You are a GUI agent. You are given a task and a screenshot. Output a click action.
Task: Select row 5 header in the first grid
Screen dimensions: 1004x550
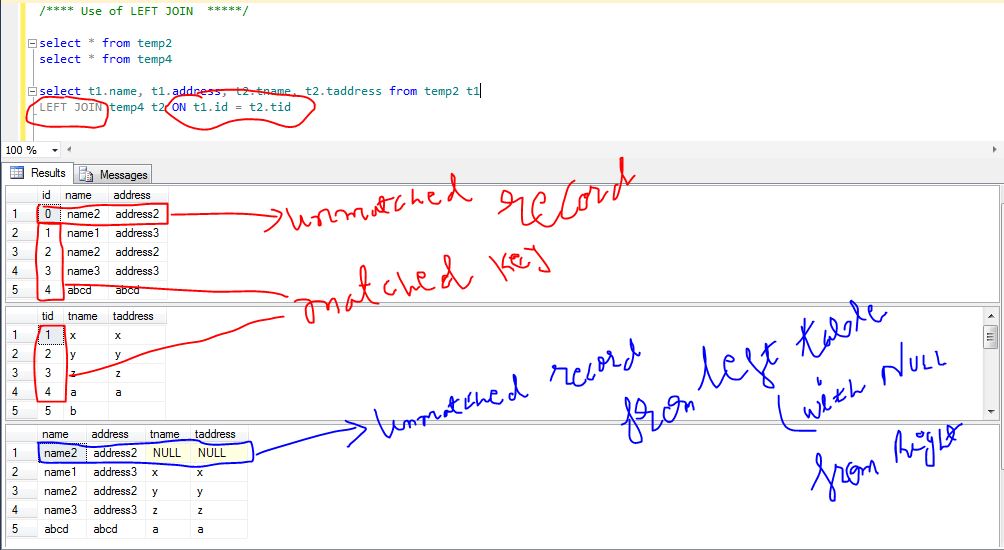(x=17, y=290)
